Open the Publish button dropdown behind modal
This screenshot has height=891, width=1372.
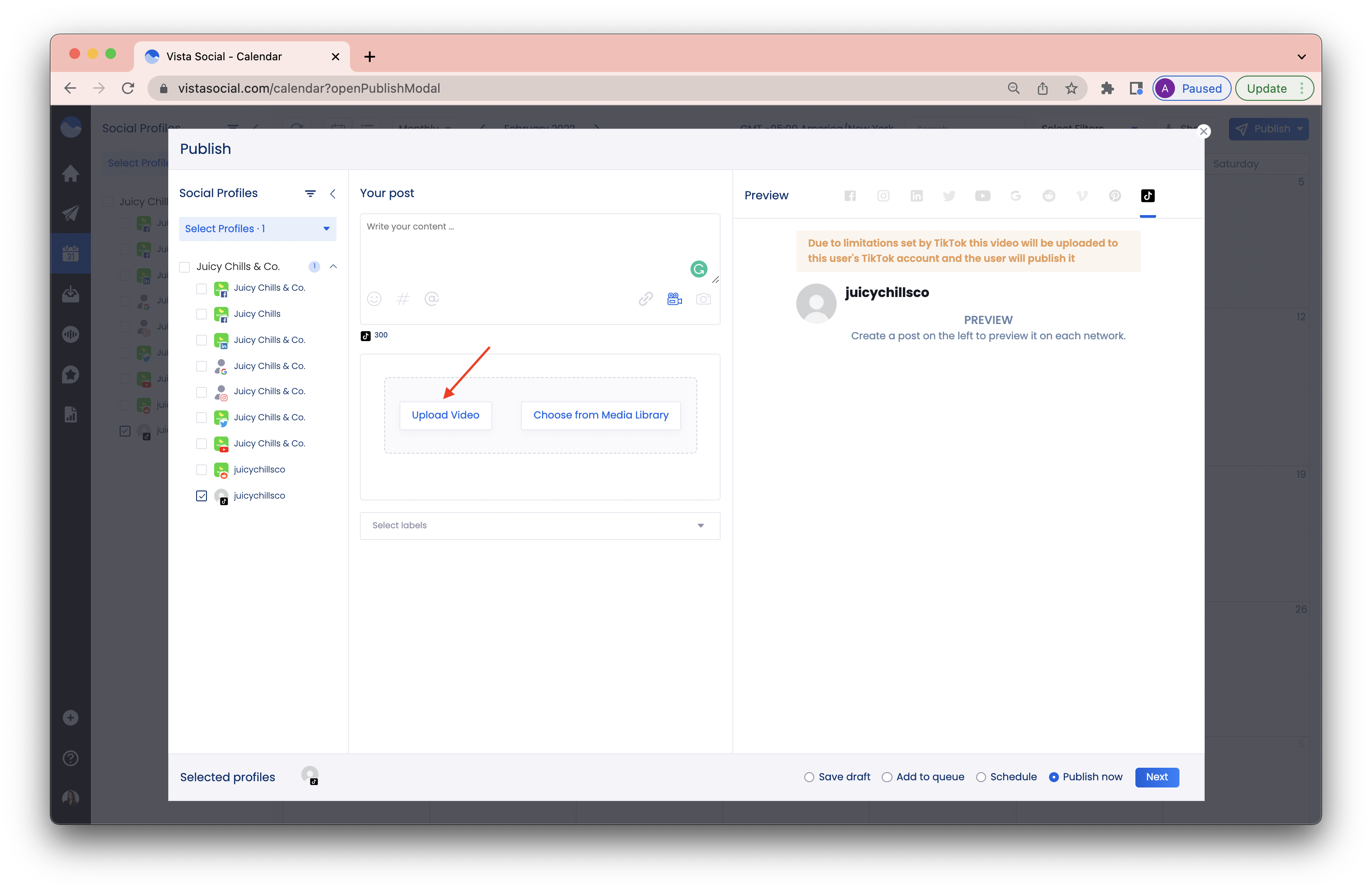coord(1300,129)
